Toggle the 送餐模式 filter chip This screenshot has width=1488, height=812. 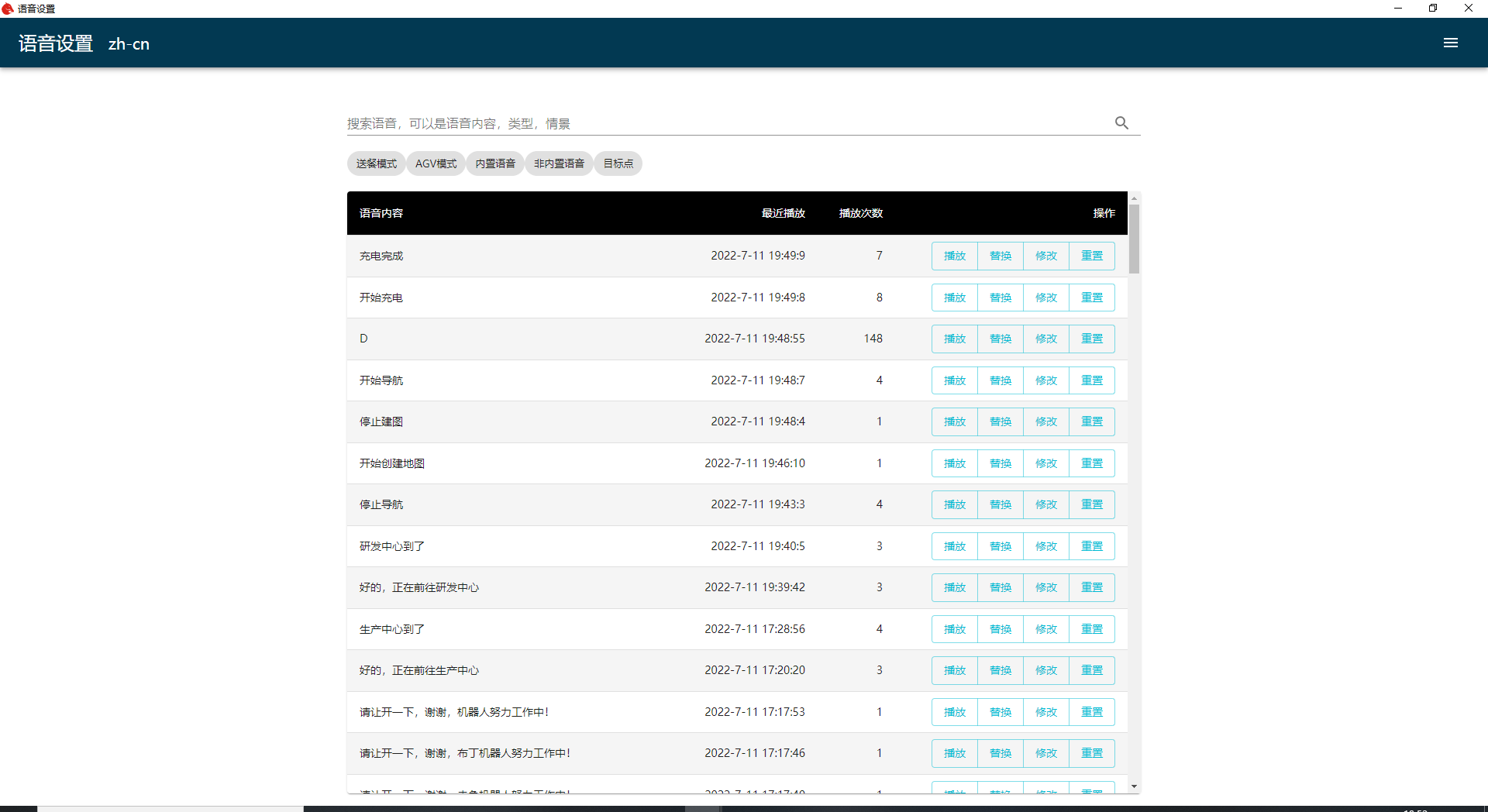pyautogui.click(x=376, y=163)
